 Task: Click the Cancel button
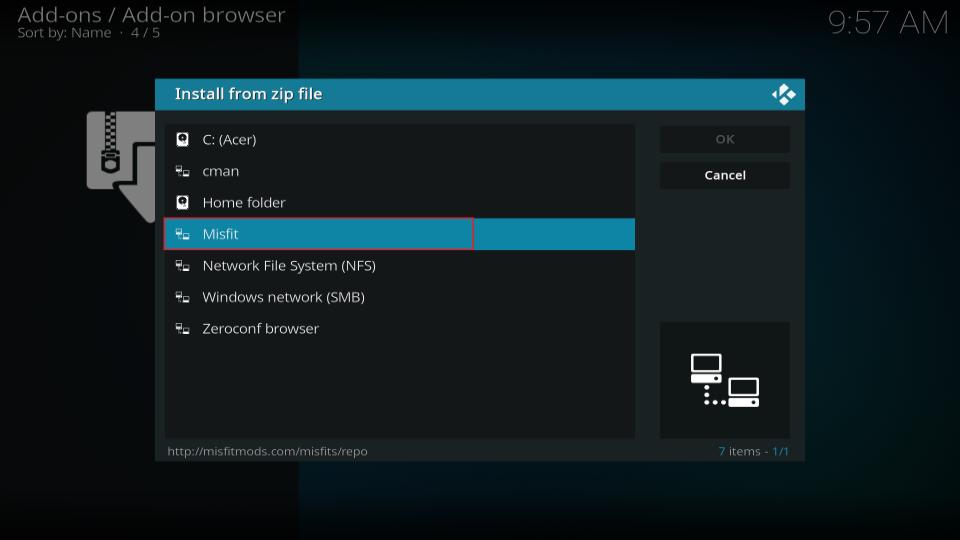725,175
